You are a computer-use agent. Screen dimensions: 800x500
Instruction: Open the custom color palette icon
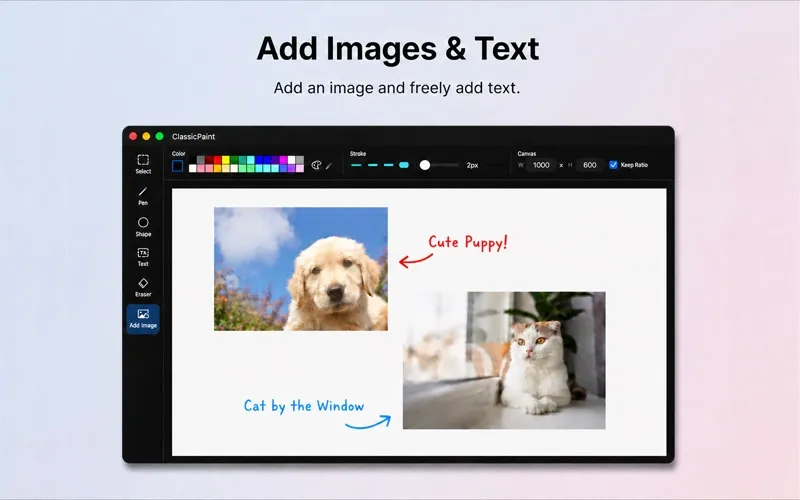[316, 165]
